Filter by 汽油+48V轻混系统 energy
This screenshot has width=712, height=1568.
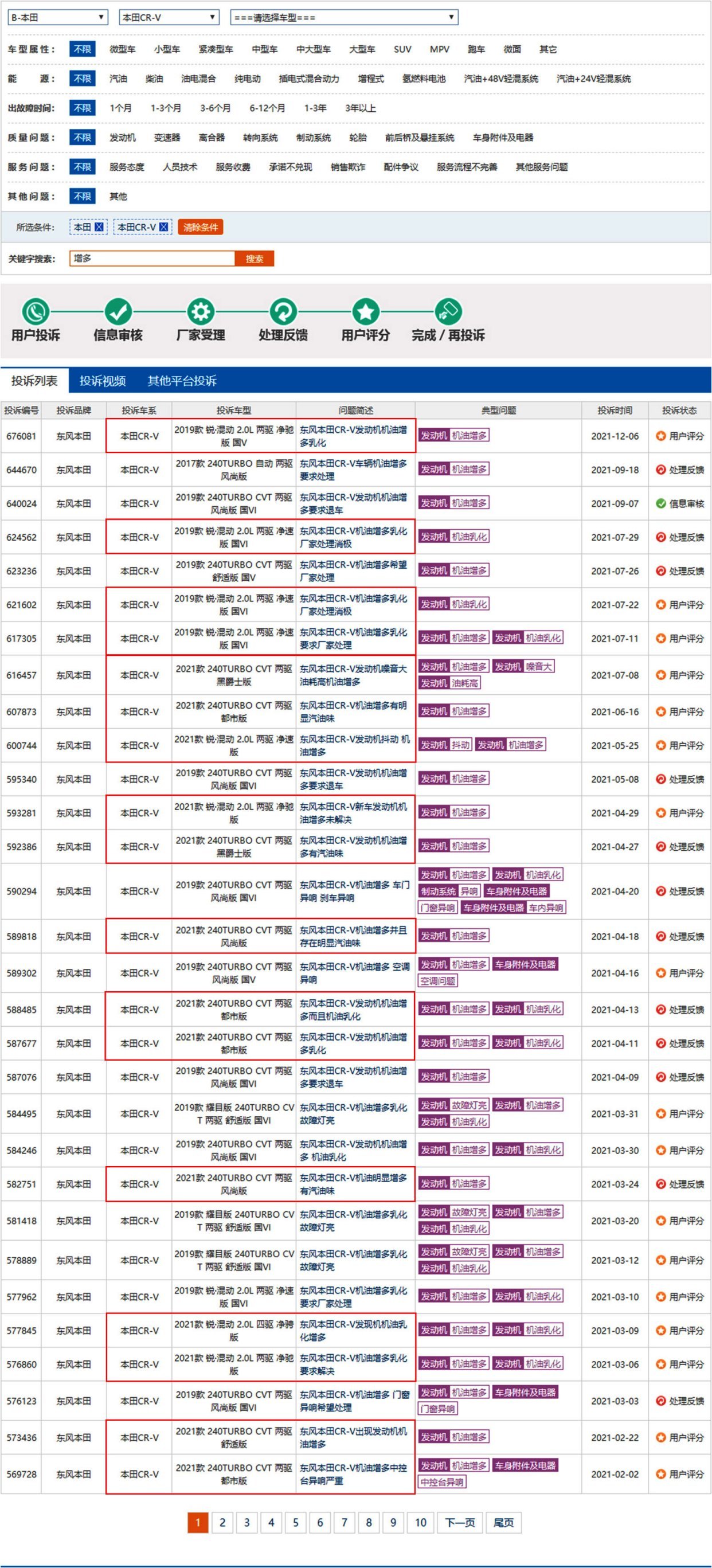pos(501,79)
